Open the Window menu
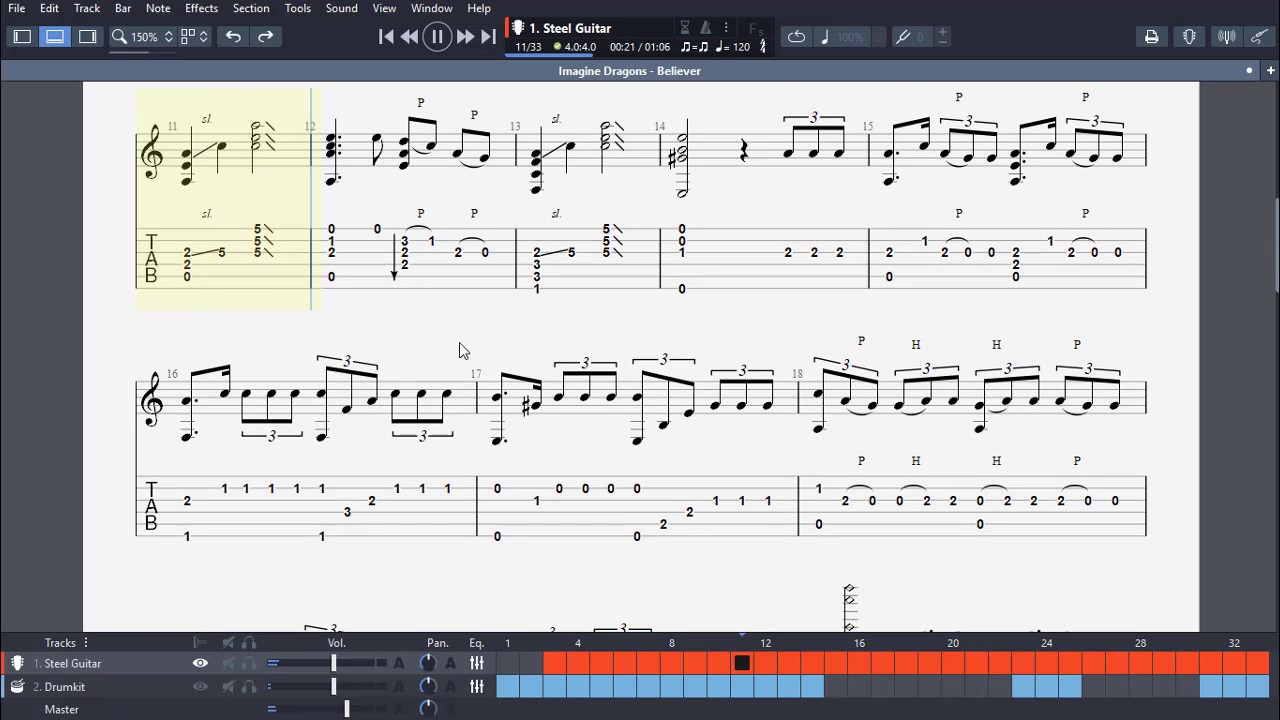1280x720 pixels. (432, 8)
